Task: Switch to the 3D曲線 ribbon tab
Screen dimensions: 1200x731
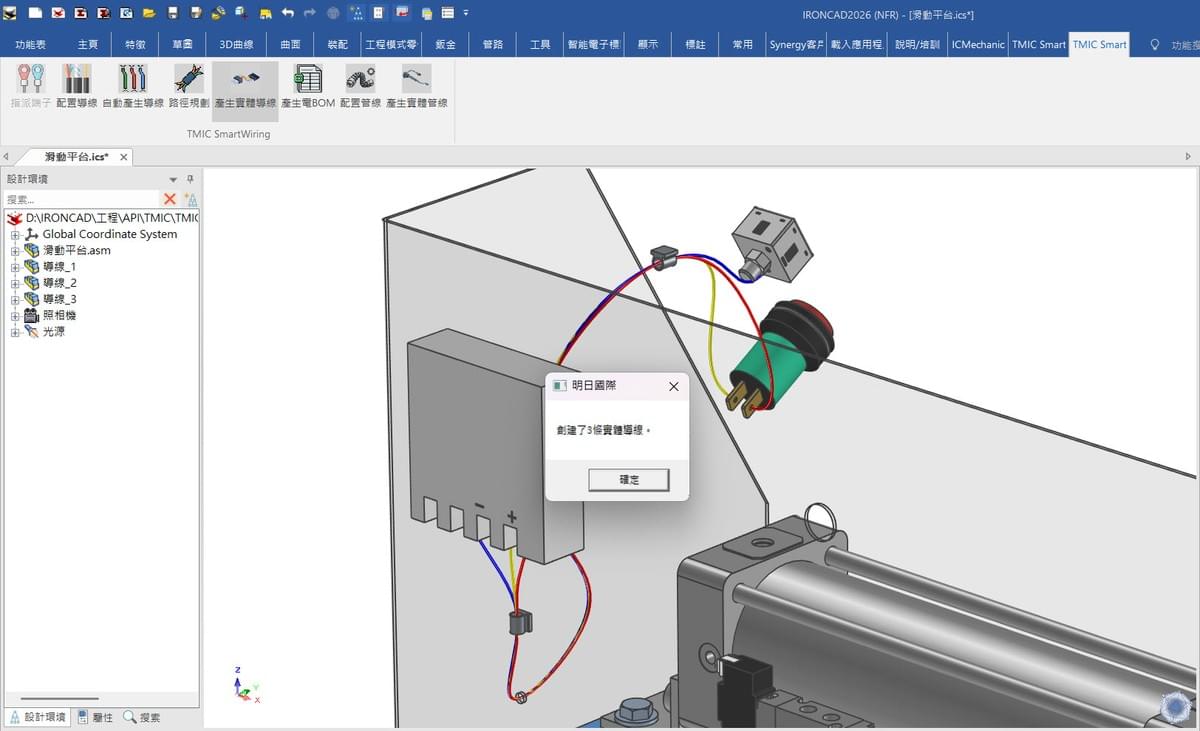Action: pos(236,45)
